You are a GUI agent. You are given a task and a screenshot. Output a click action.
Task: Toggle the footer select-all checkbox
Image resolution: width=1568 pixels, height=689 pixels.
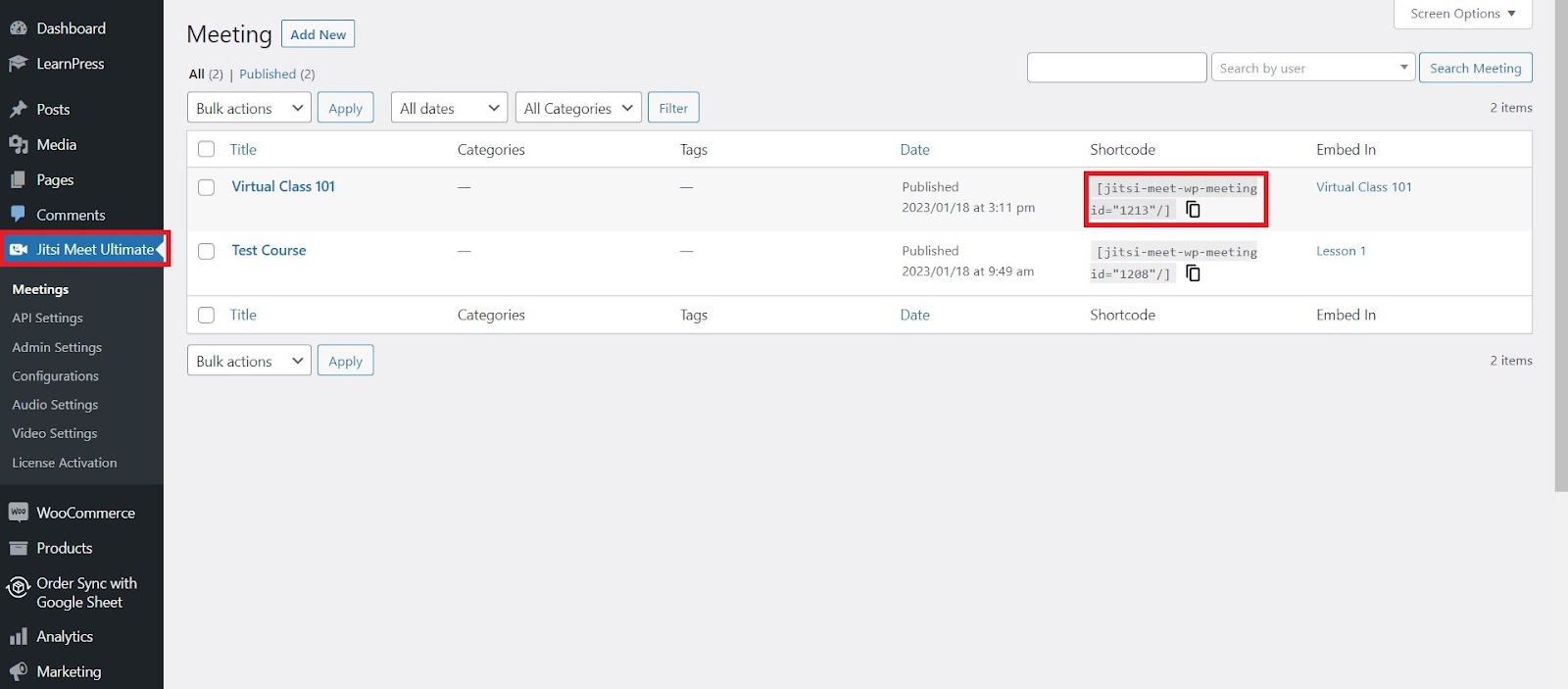click(206, 315)
